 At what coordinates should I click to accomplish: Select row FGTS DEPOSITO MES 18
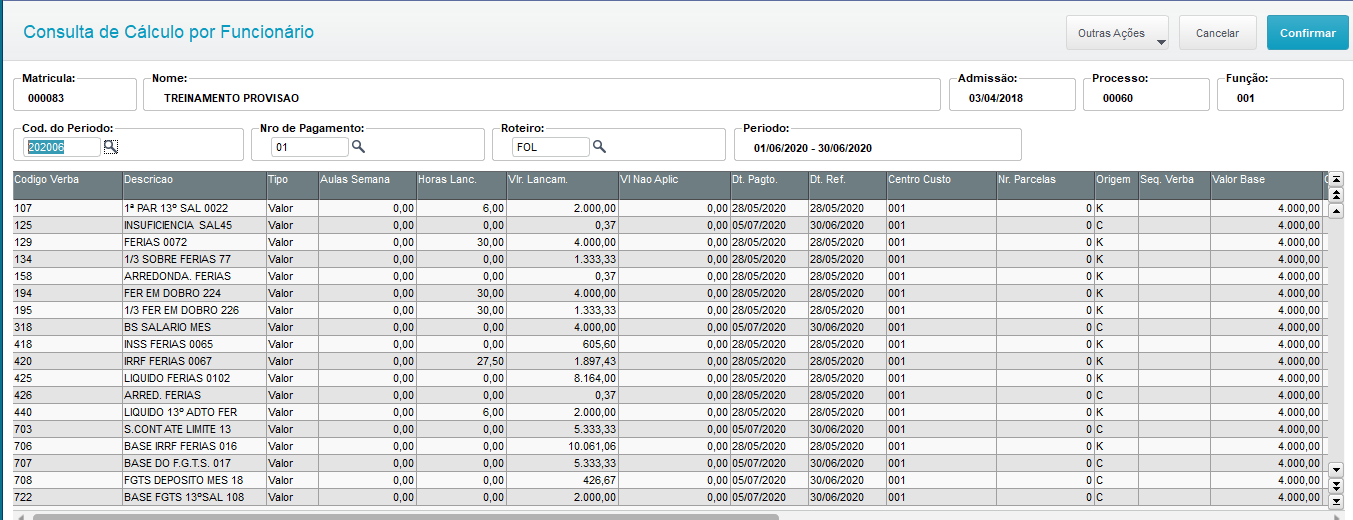tap(668, 480)
